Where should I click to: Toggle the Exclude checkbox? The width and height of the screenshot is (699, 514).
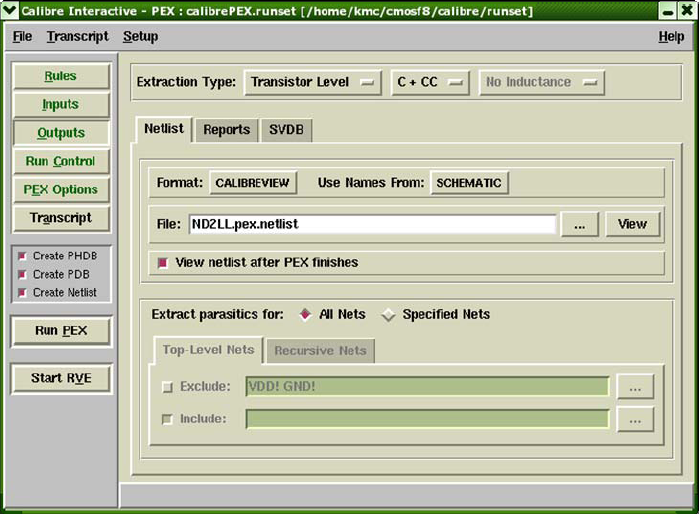pos(167,387)
